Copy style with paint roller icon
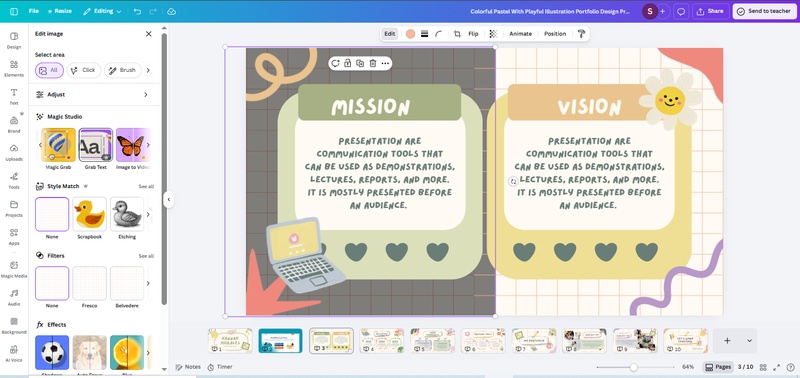 tap(581, 34)
